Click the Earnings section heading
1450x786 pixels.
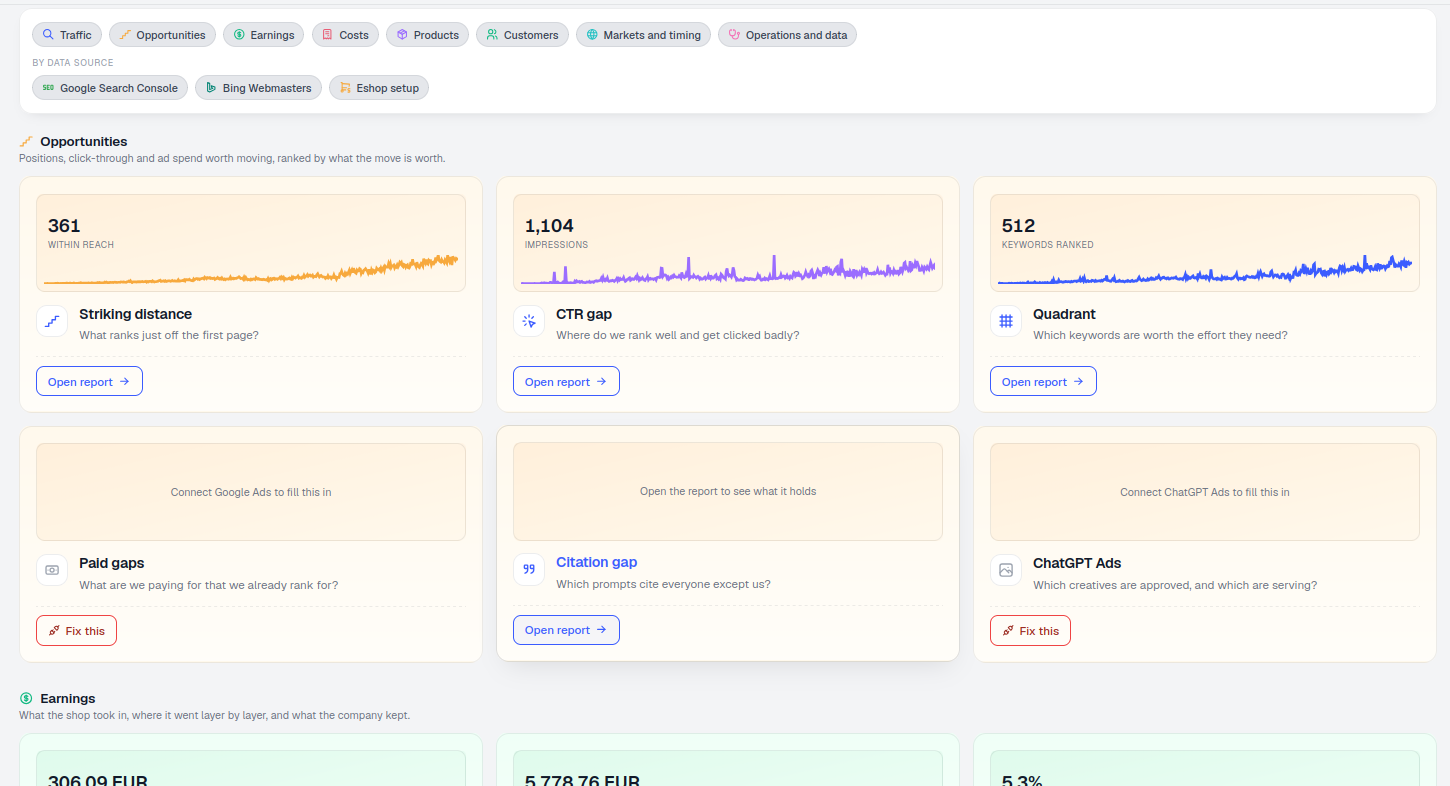pyautogui.click(x=68, y=698)
